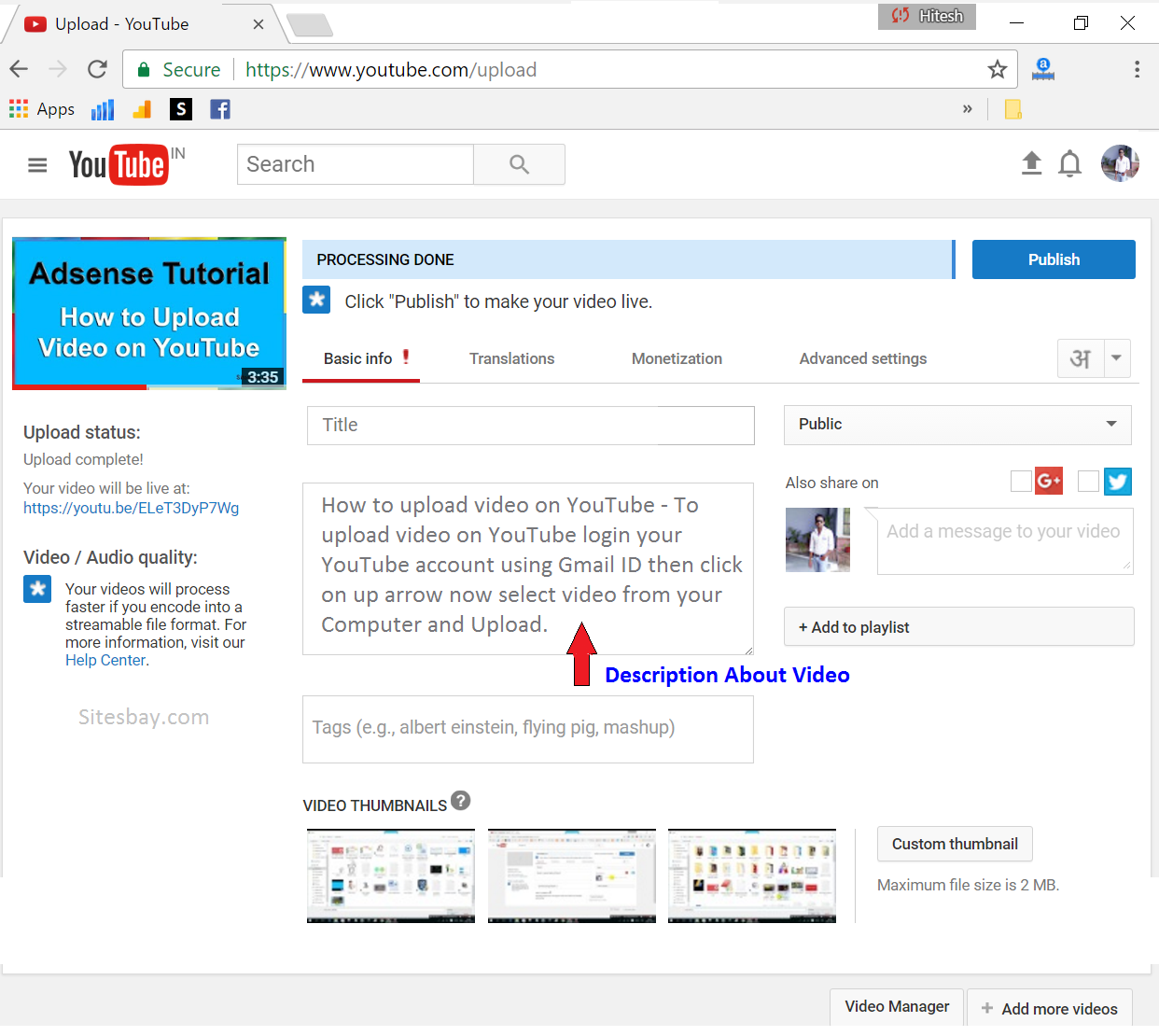View site security info via Secure lock
Image resolution: width=1159 pixels, height=1036 pixels.
coord(178,70)
